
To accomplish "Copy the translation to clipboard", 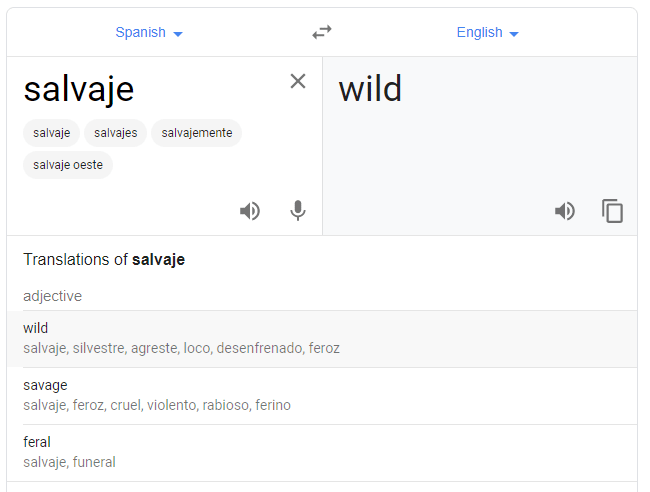I will (612, 211).
